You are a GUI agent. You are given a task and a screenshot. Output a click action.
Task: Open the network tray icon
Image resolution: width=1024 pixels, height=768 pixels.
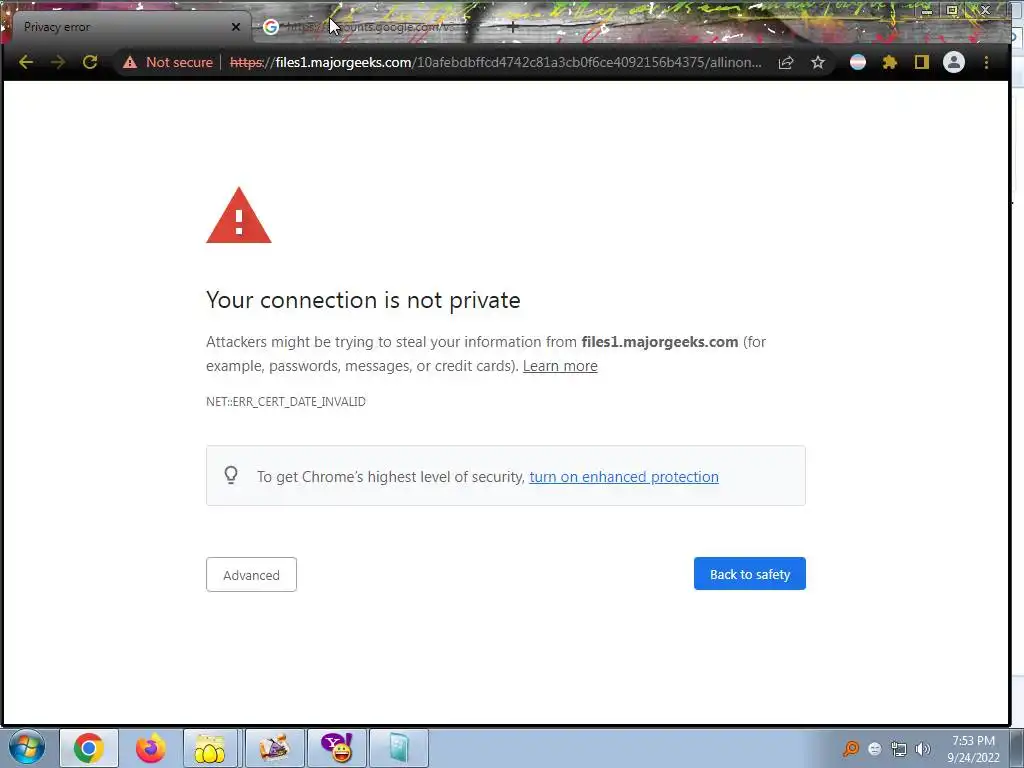(x=899, y=749)
